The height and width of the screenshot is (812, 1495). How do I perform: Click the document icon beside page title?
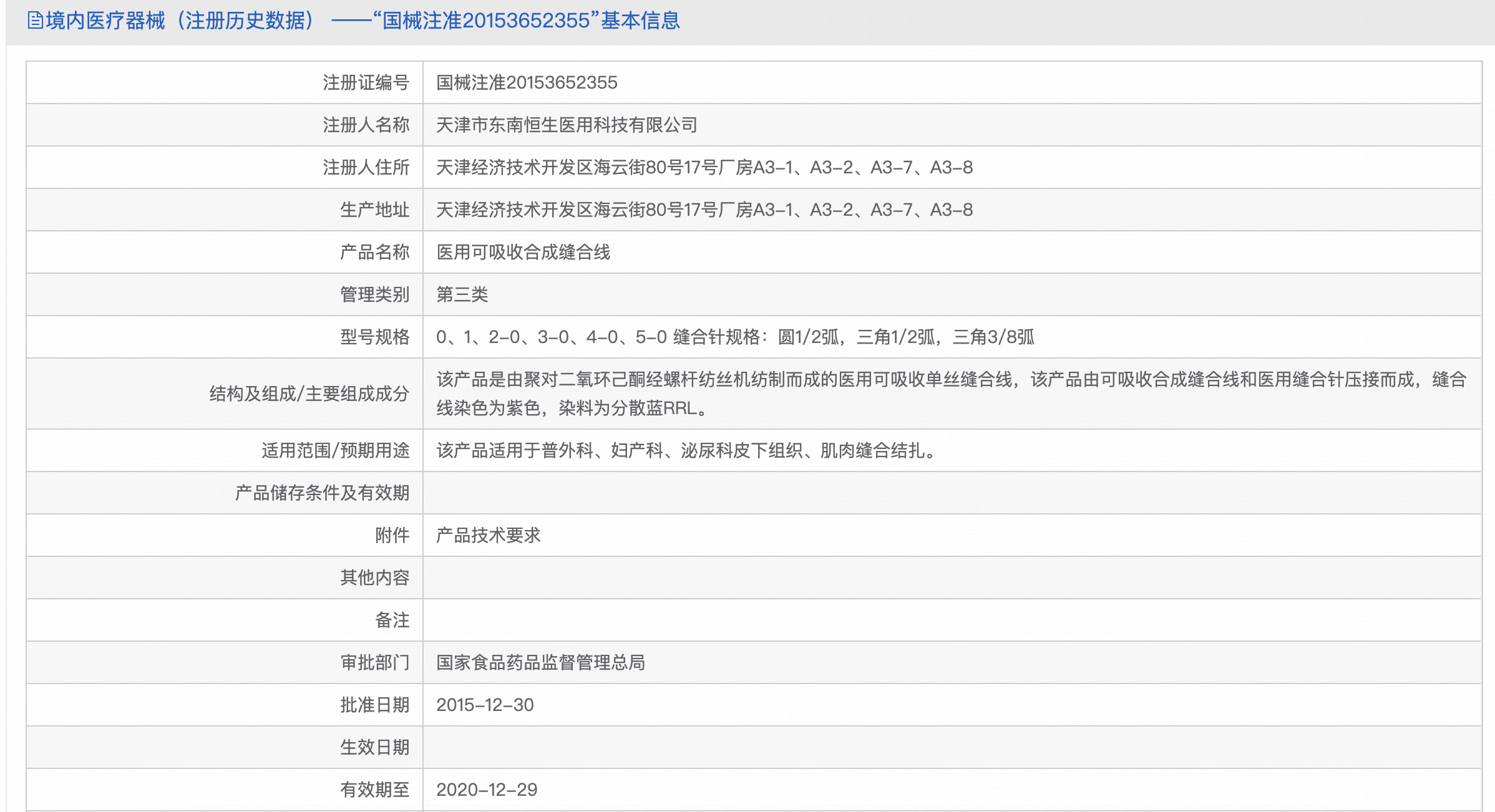pos(35,21)
